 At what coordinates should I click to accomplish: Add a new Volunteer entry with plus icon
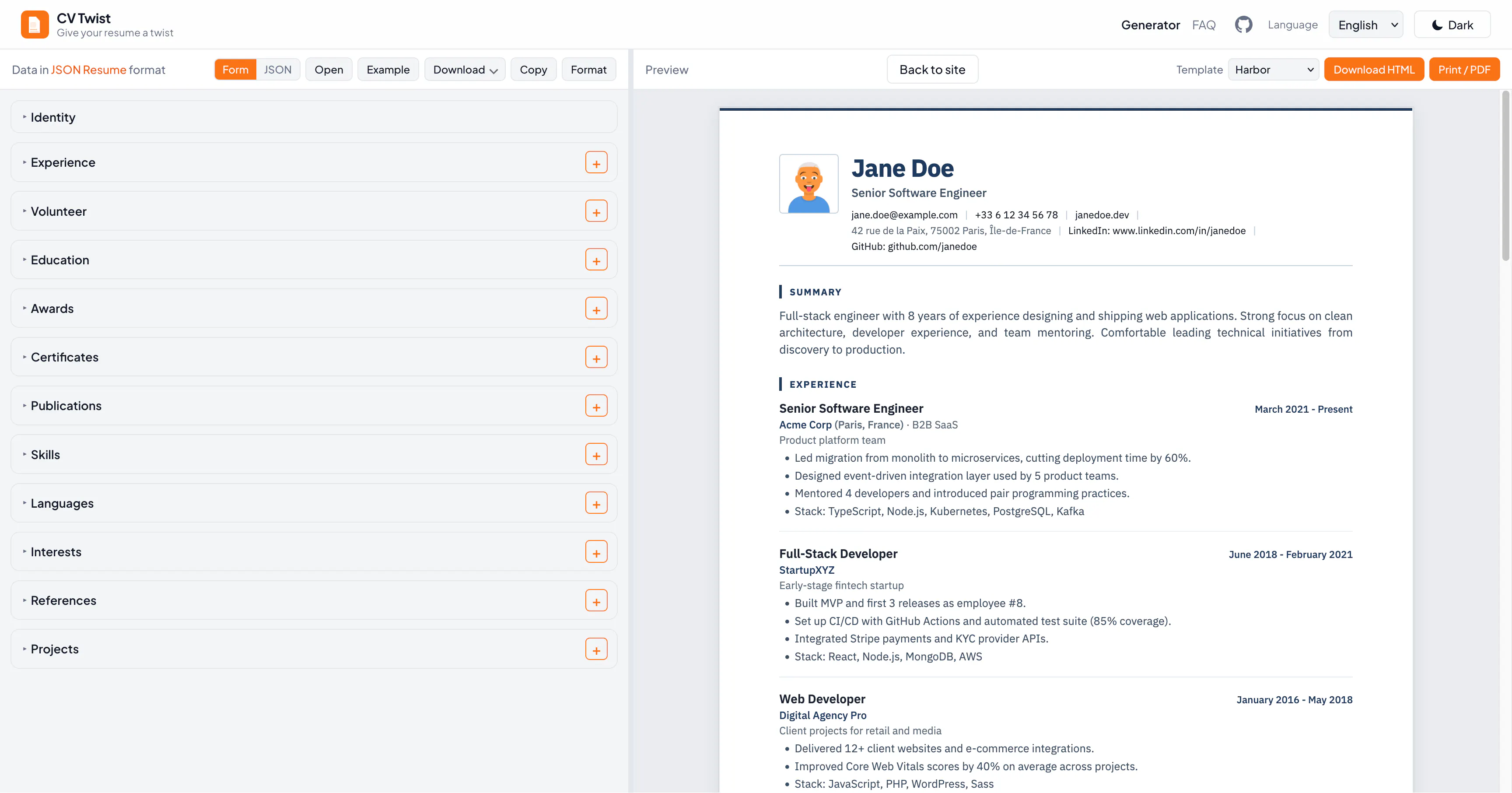[596, 211]
